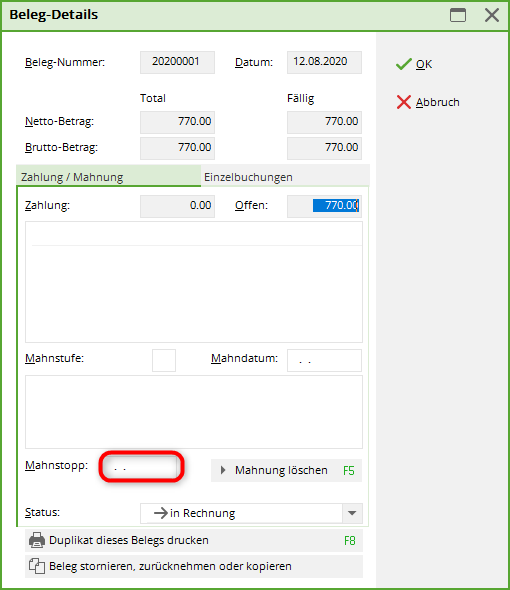Click the Beleg-Nummer field showing 20200001
The image size is (510, 590).
177,62
